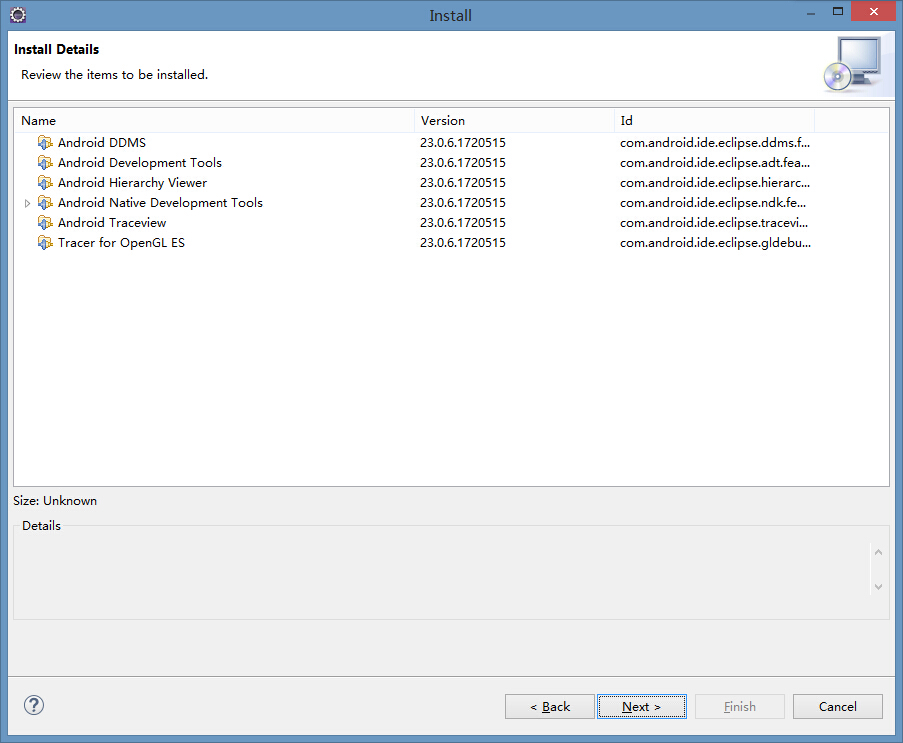
Task: Click the Android Native Development Tools icon
Action: (x=45, y=203)
